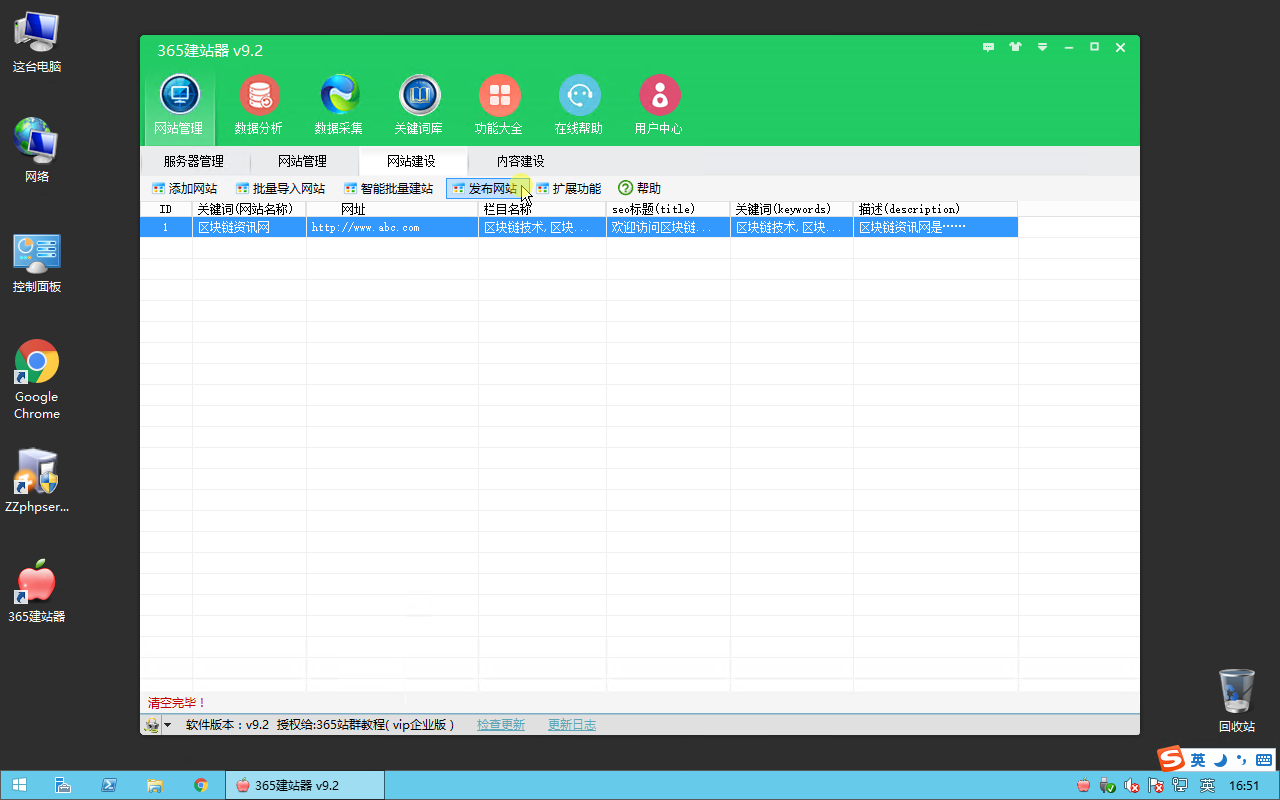Open the 用户中心 module icon
Viewport: 1280px width, 800px height.
(659, 105)
